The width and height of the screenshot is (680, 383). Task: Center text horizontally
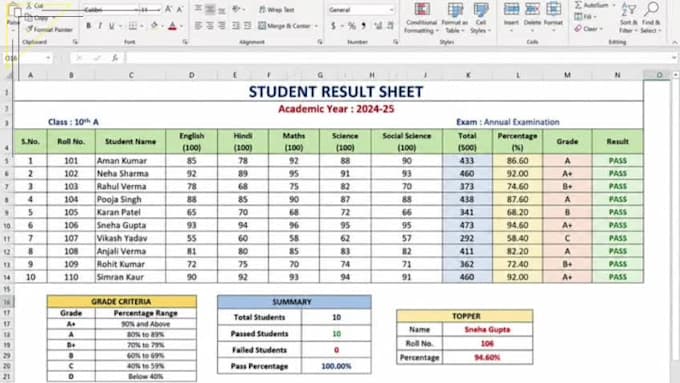coord(210,26)
